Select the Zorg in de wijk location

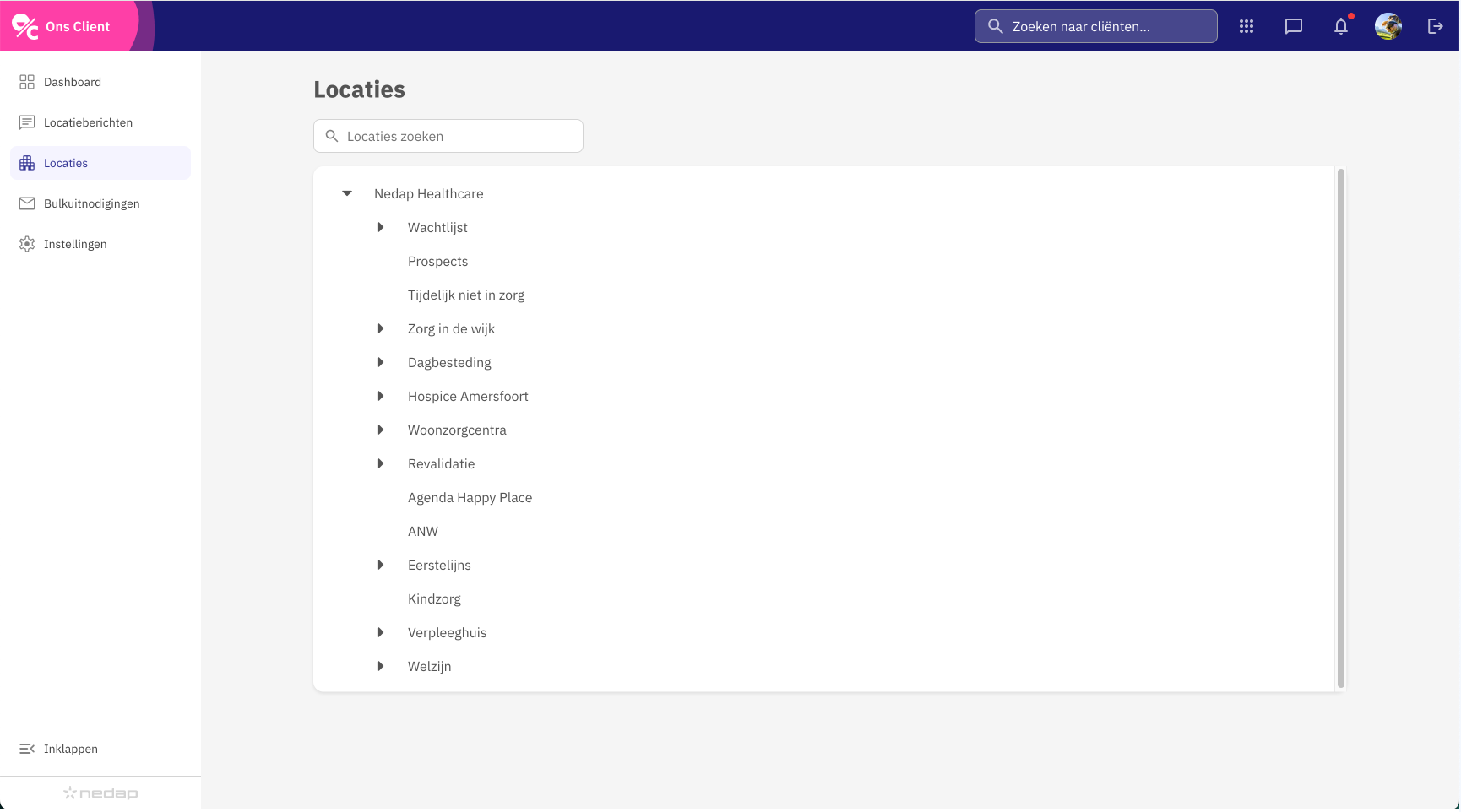[x=451, y=328]
